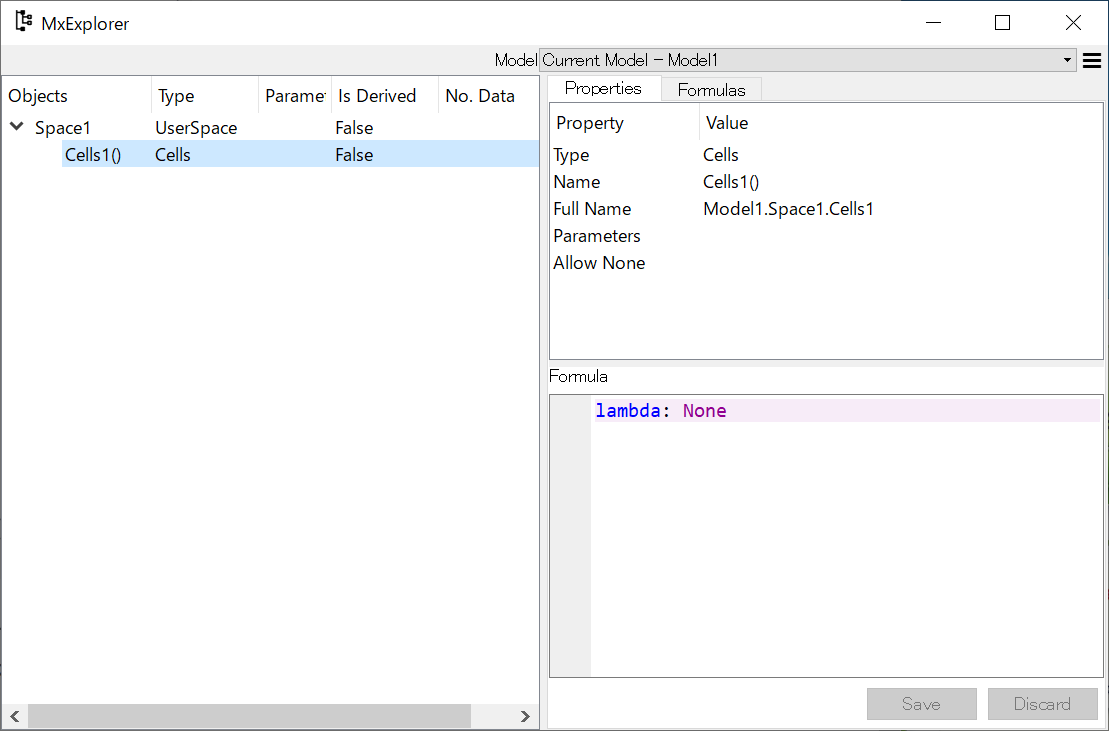Select the Space1 tree item
The height and width of the screenshot is (731, 1109).
tap(63, 128)
